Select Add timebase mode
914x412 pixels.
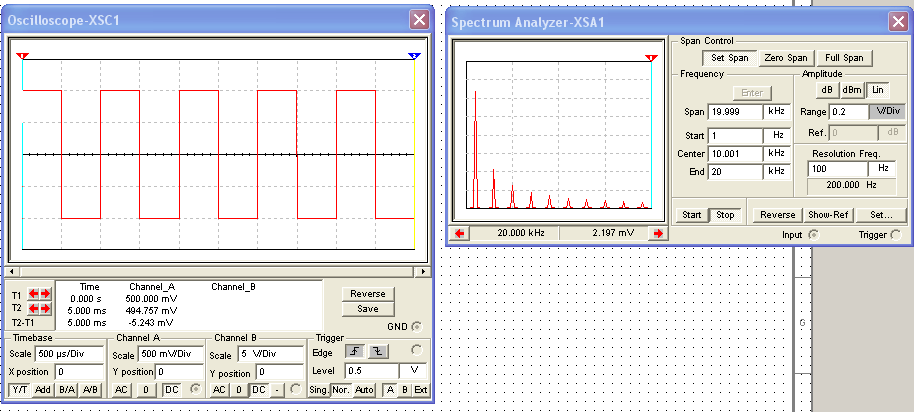click(42, 390)
